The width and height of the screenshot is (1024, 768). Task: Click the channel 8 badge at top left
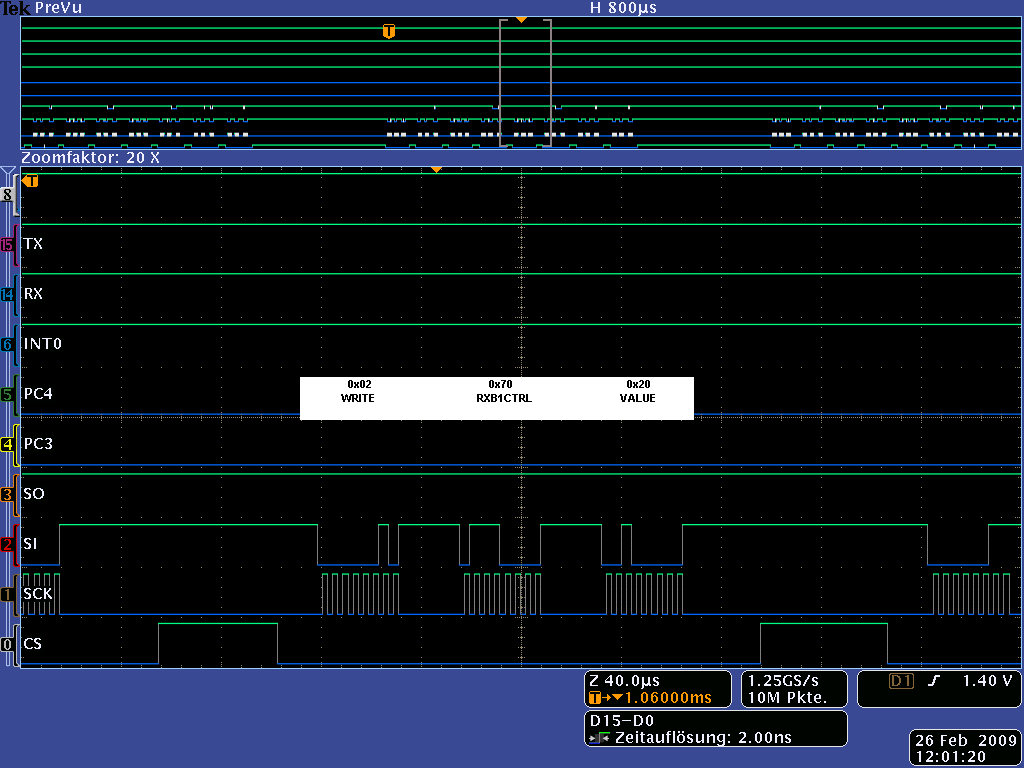click(x=8, y=195)
